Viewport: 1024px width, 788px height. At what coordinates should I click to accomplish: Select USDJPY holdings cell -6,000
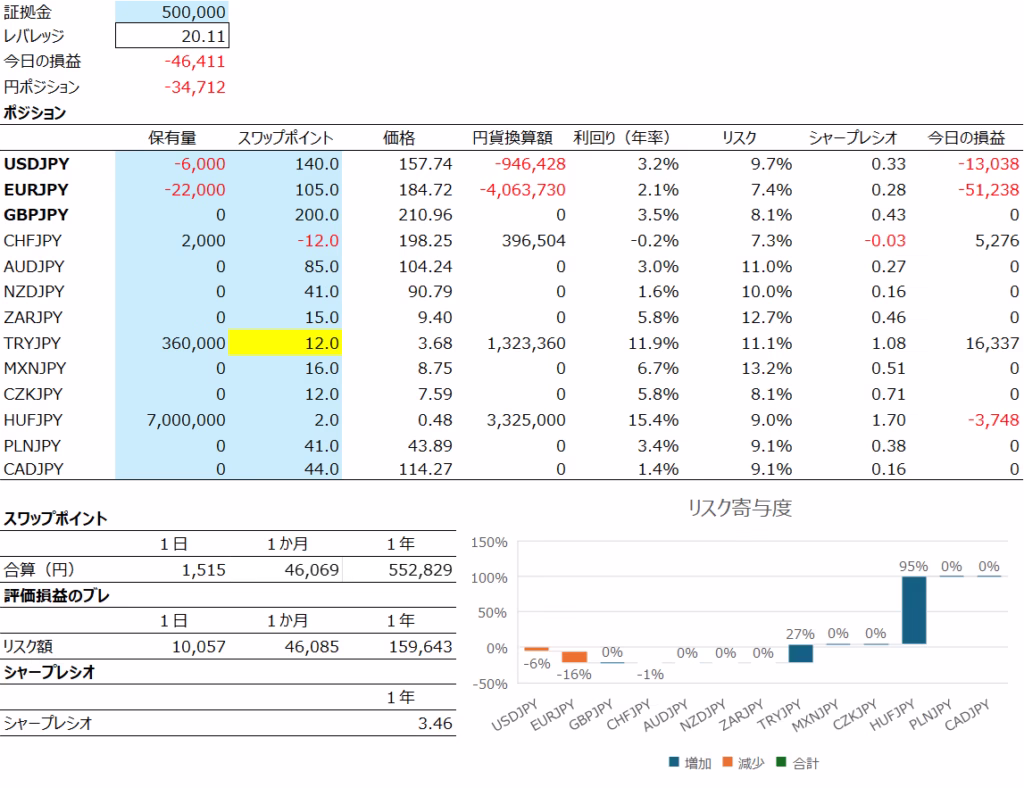pos(172,164)
